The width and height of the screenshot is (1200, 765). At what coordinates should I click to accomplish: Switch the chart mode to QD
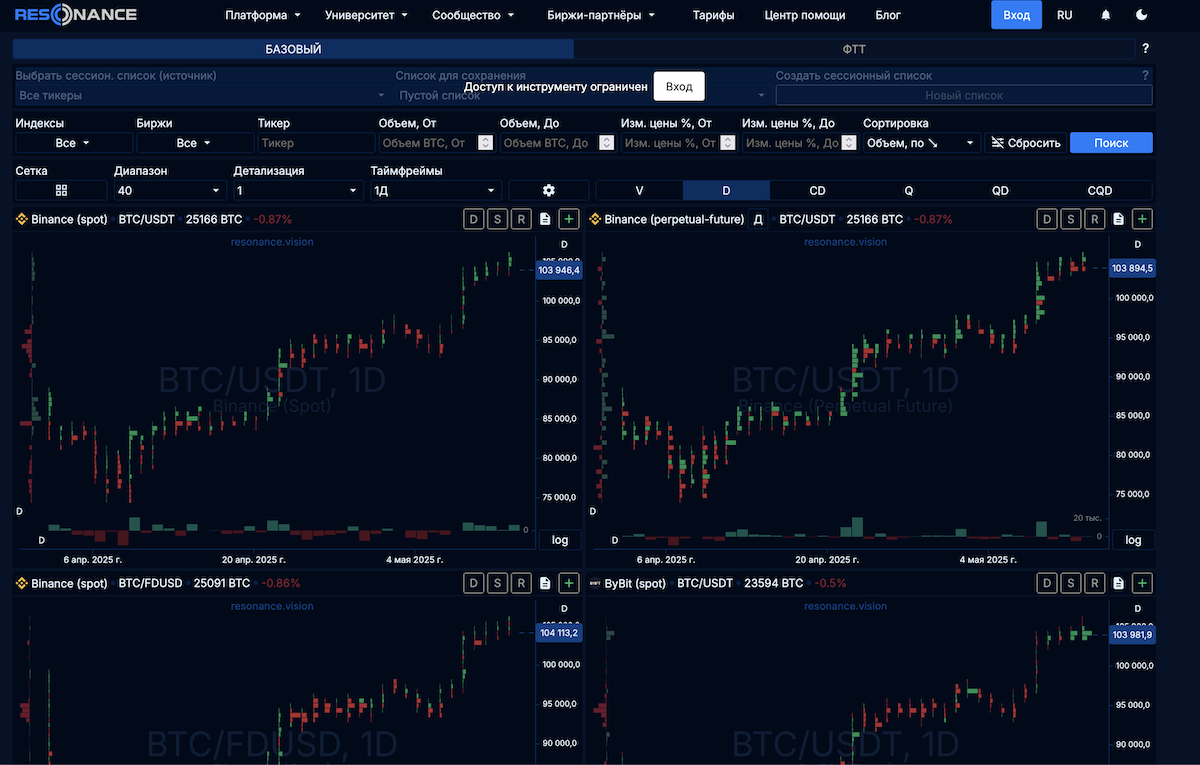tap(1000, 190)
